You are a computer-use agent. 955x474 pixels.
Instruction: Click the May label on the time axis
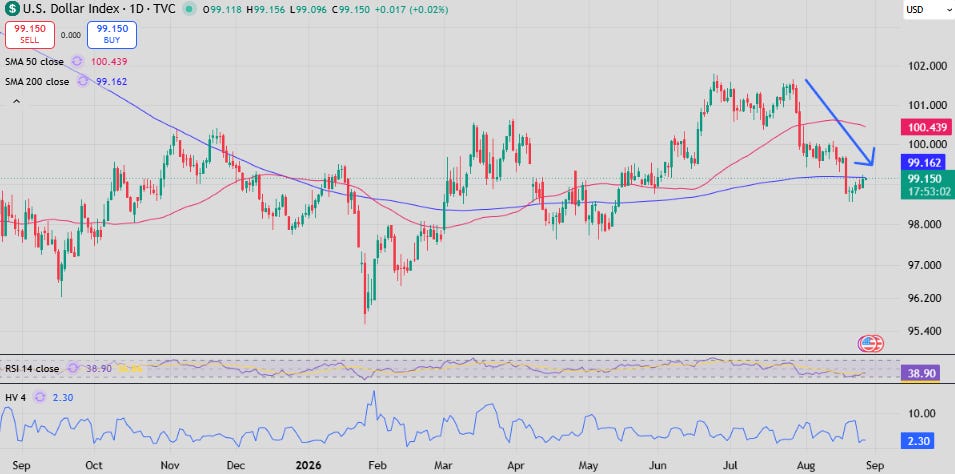point(587,464)
